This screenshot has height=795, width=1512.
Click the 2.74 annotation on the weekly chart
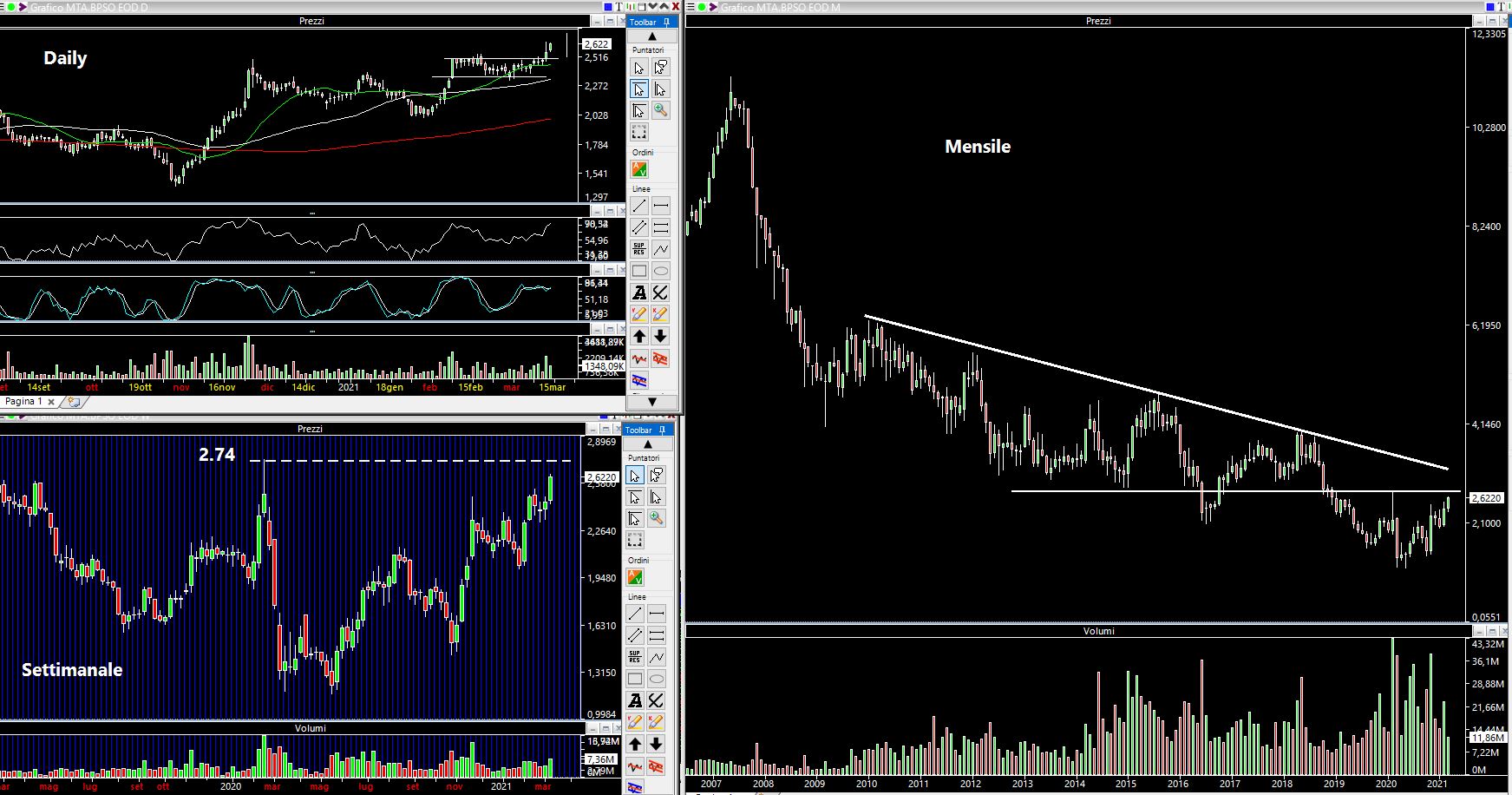(217, 454)
